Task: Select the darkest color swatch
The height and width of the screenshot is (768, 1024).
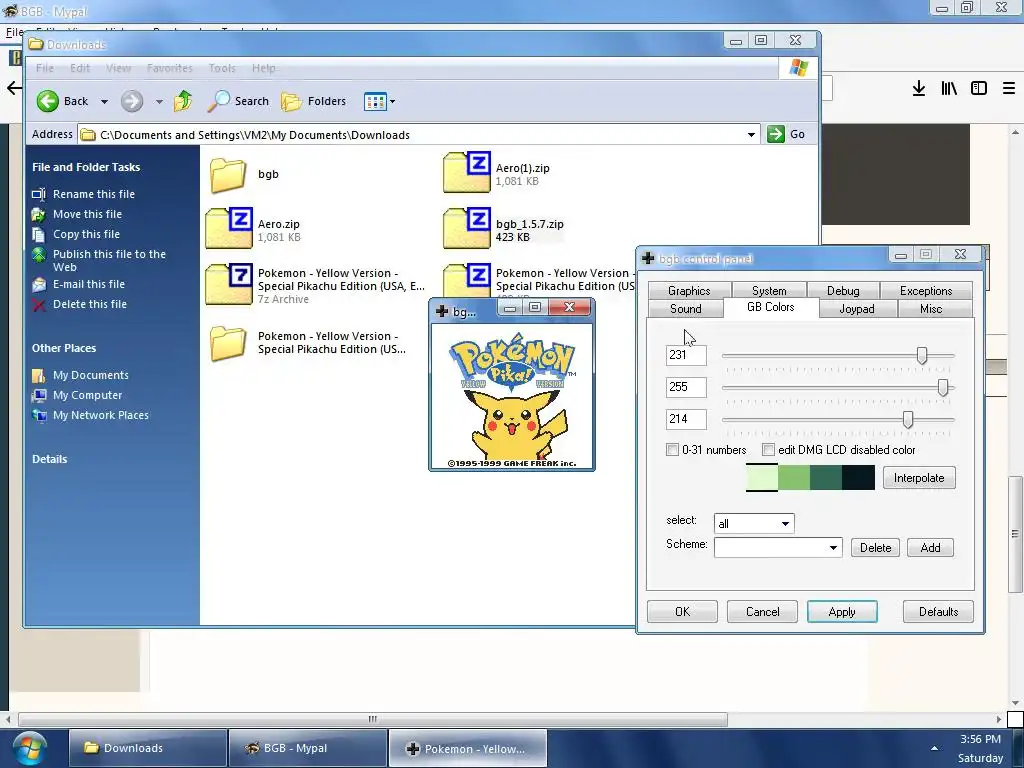Action: pyautogui.click(x=858, y=477)
